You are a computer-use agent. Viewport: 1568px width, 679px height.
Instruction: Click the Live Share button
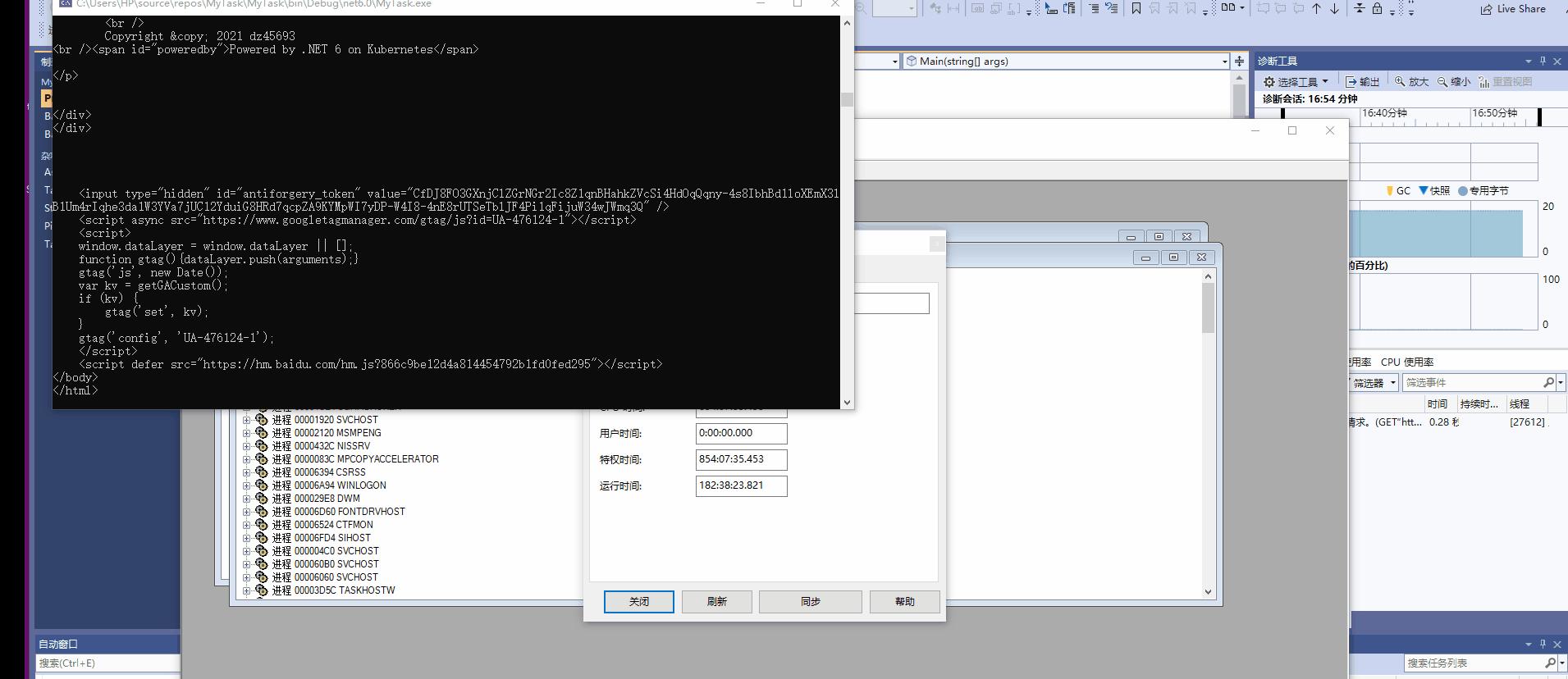[1513, 9]
